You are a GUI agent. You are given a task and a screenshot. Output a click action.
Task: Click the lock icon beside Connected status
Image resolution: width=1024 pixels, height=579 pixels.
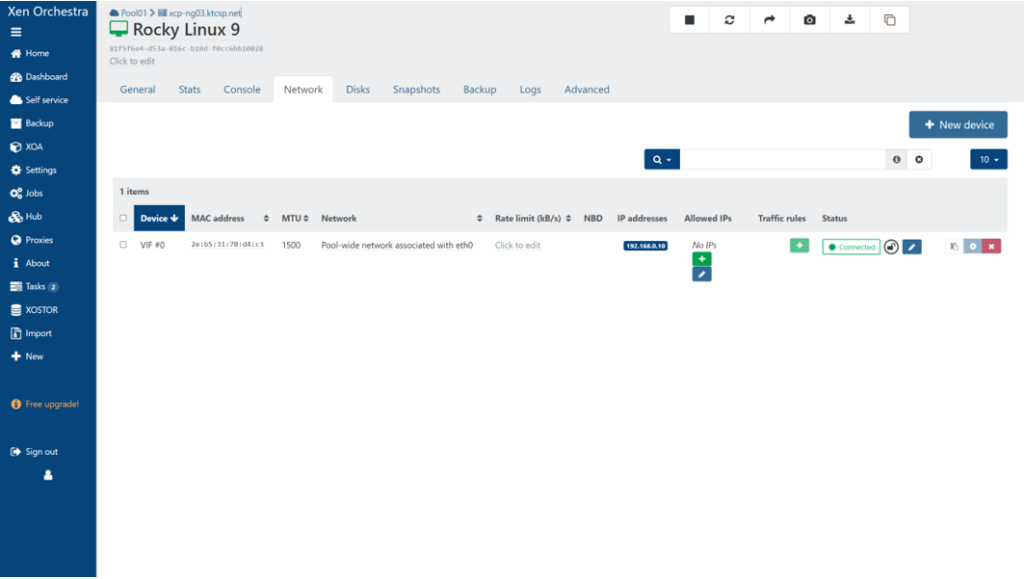[891, 246]
